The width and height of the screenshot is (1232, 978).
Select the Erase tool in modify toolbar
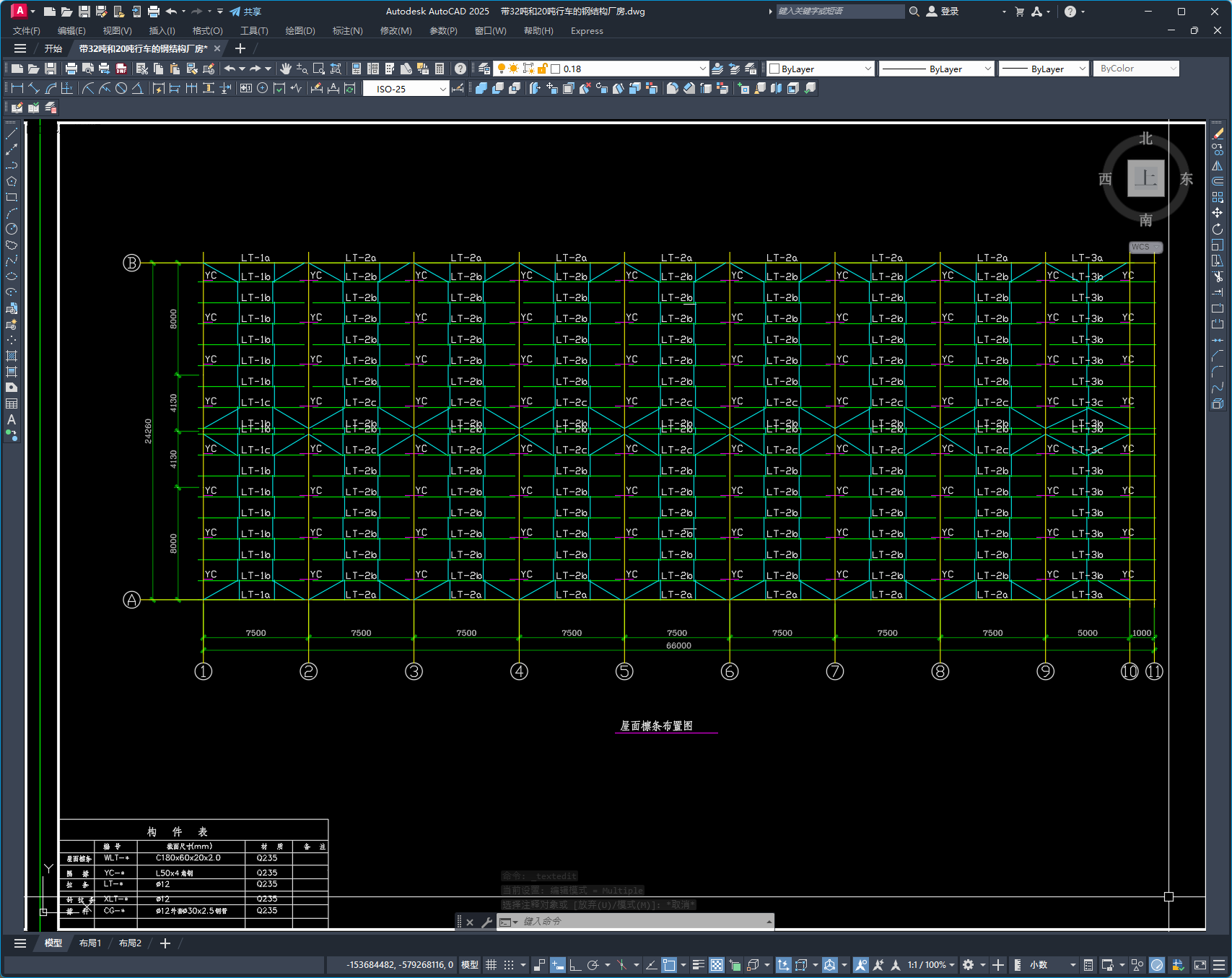tap(1218, 134)
